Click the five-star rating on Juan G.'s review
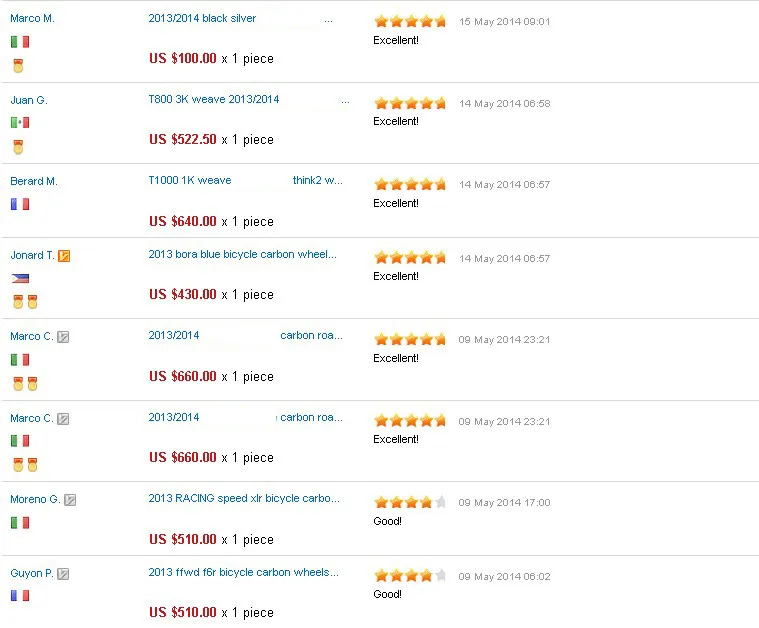 410,103
